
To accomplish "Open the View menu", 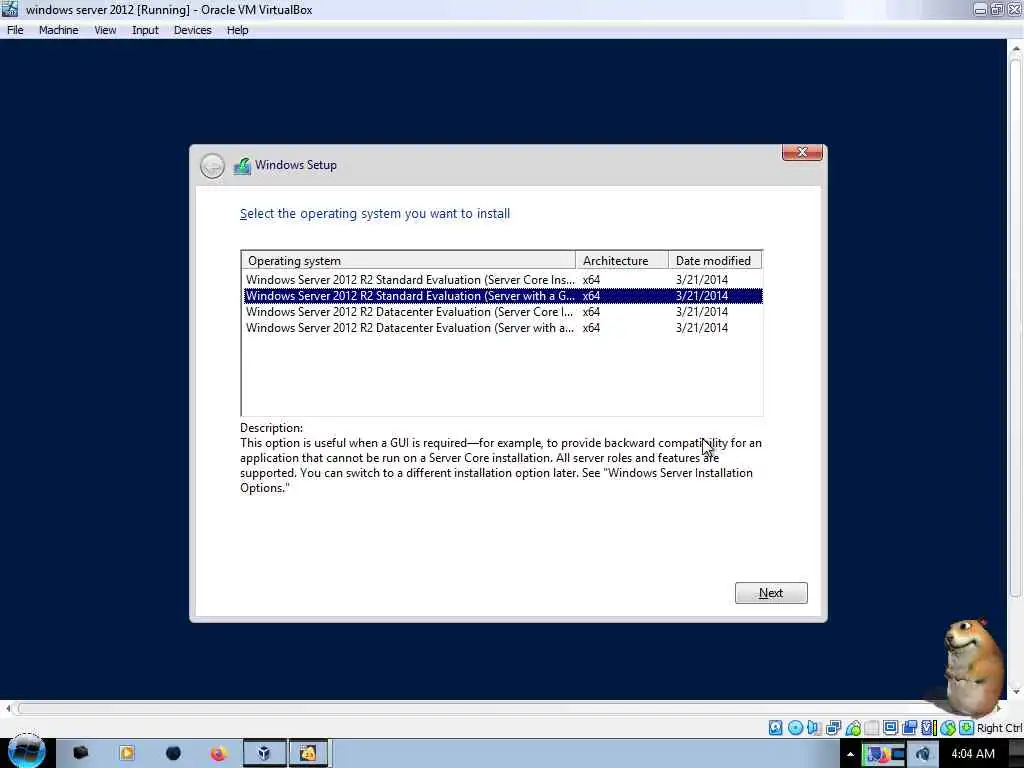I will [x=105, y=30].
